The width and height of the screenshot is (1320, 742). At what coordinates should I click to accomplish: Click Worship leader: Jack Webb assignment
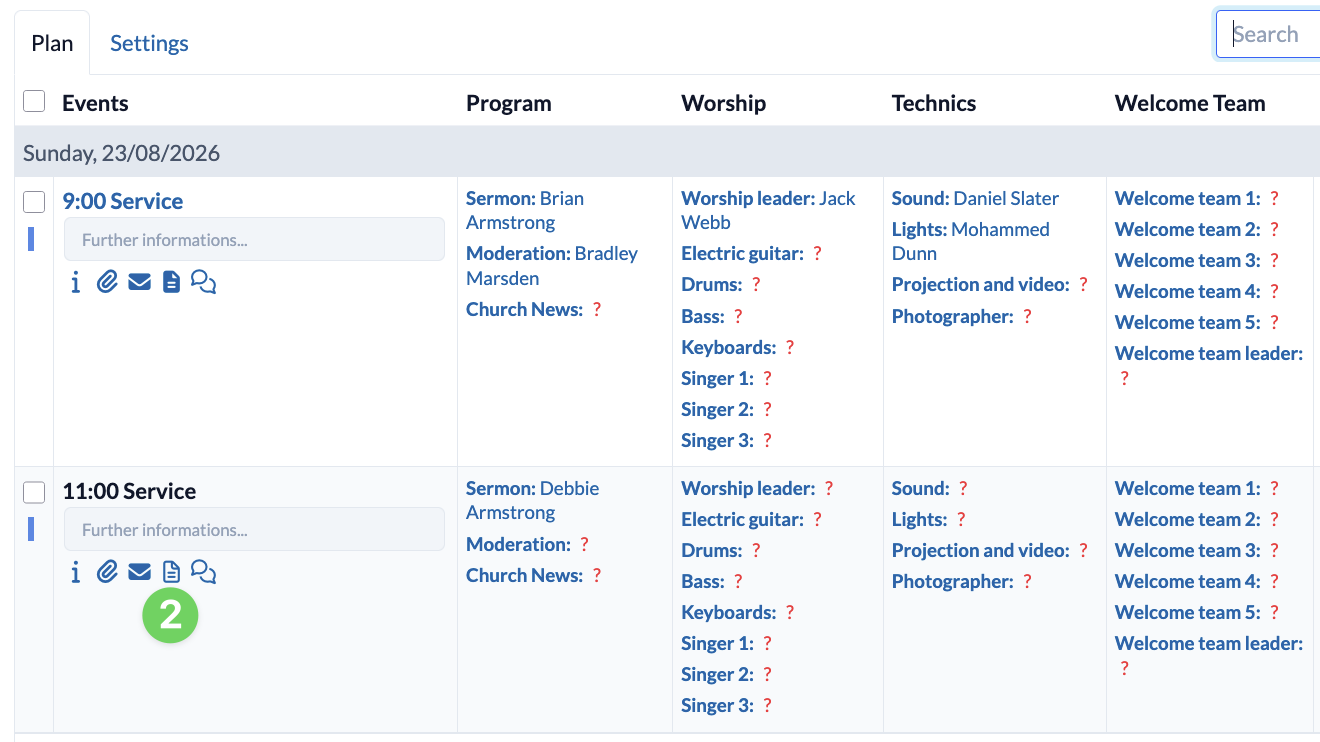[x=768, y=210]
